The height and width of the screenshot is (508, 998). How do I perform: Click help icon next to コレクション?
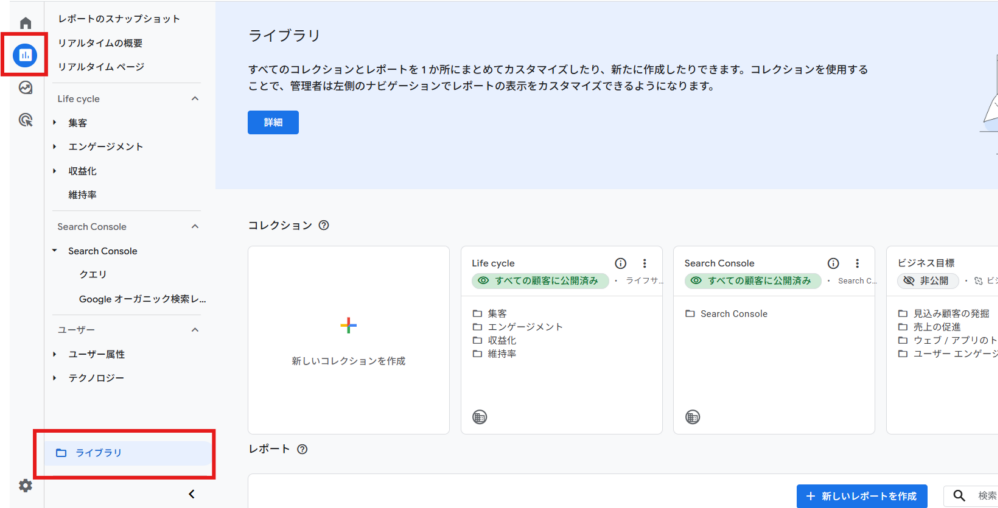coord(323,226)
